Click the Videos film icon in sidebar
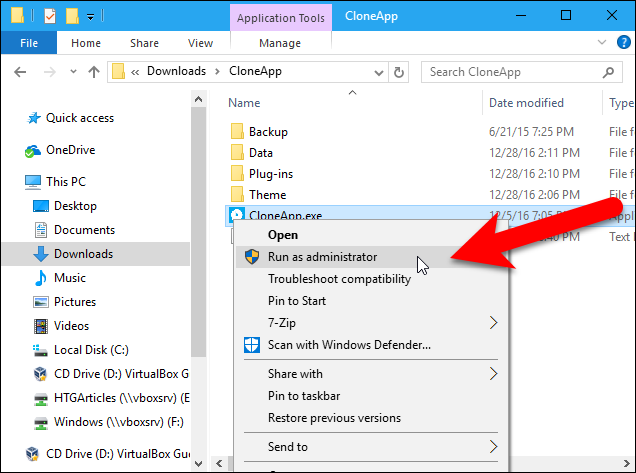 [x=41, y=326]
